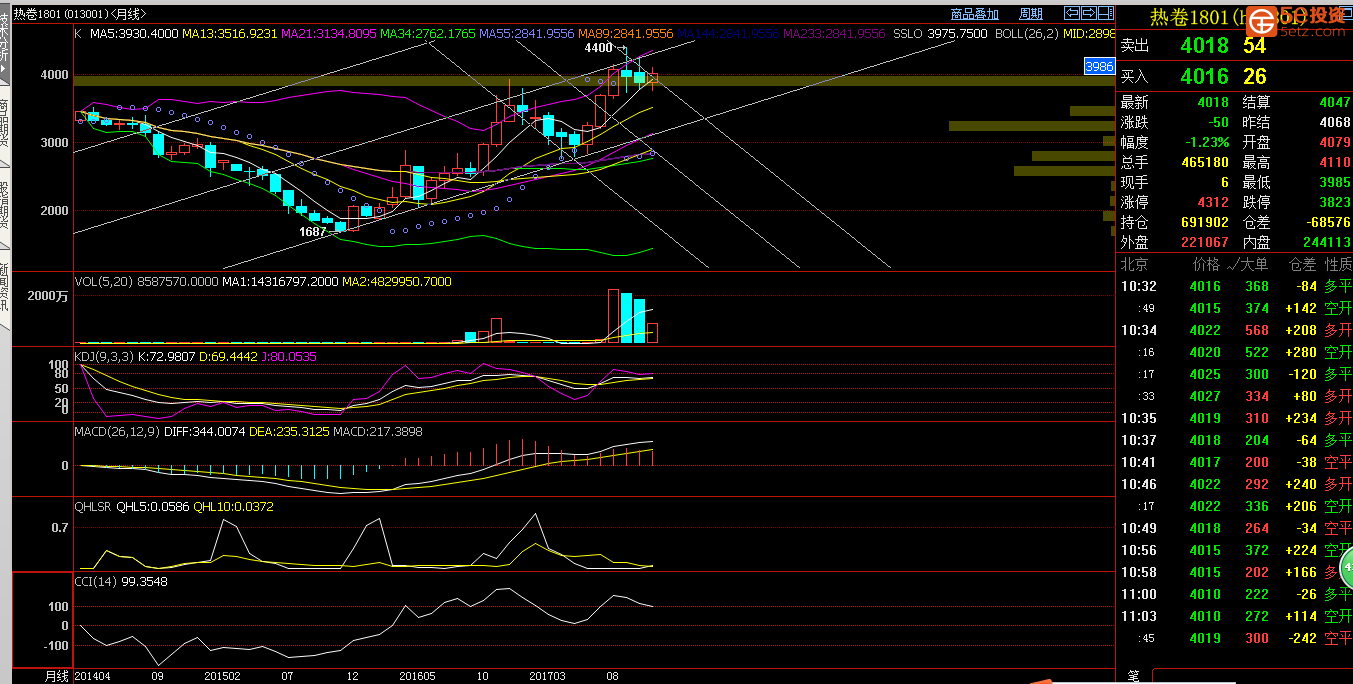Select the 11:03 trade row
This screenshot has height=684, width=1353.
pos(1235,616)
